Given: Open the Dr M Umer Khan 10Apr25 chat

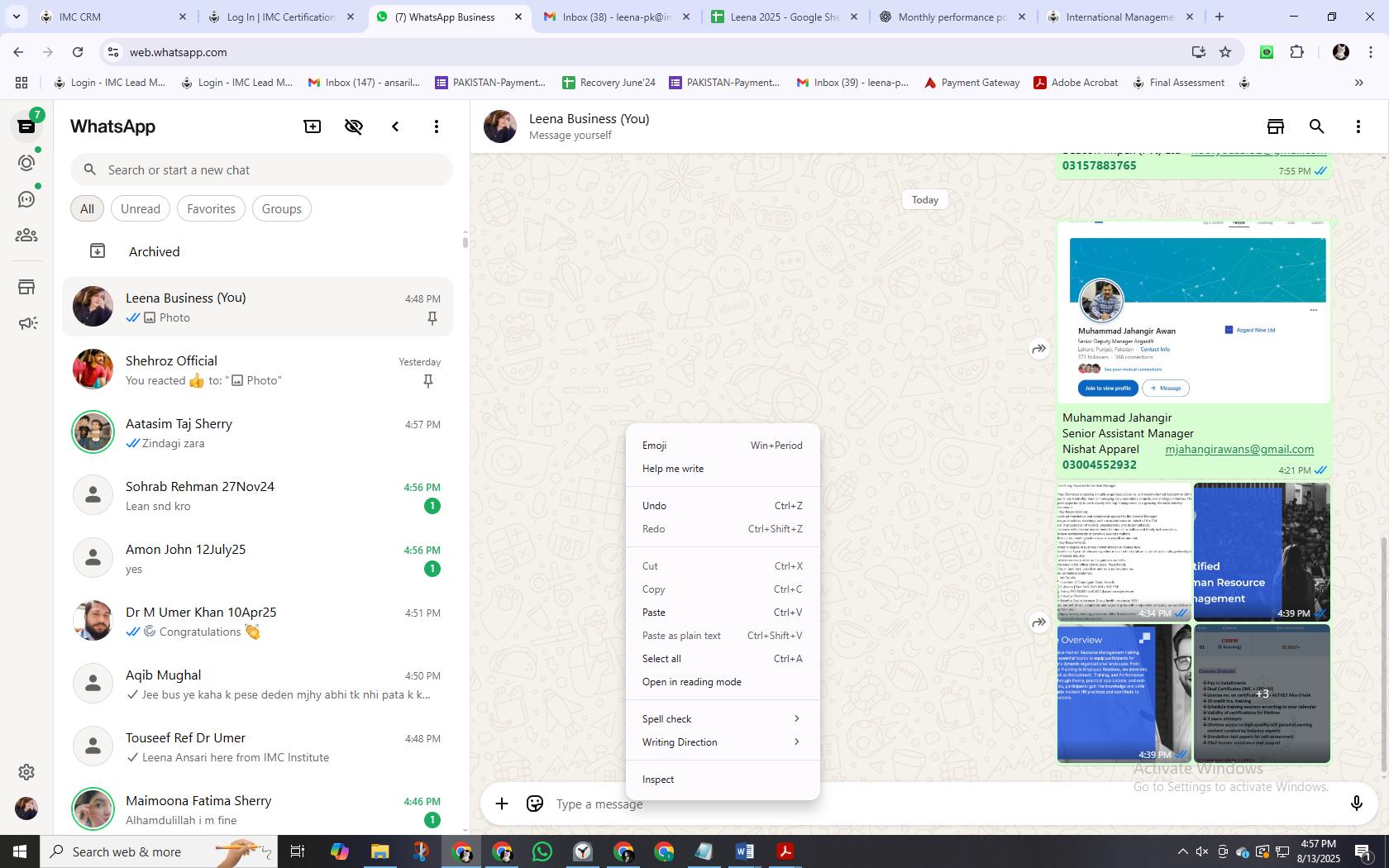Looking at the screenshot, I should [x=258, y=621].
